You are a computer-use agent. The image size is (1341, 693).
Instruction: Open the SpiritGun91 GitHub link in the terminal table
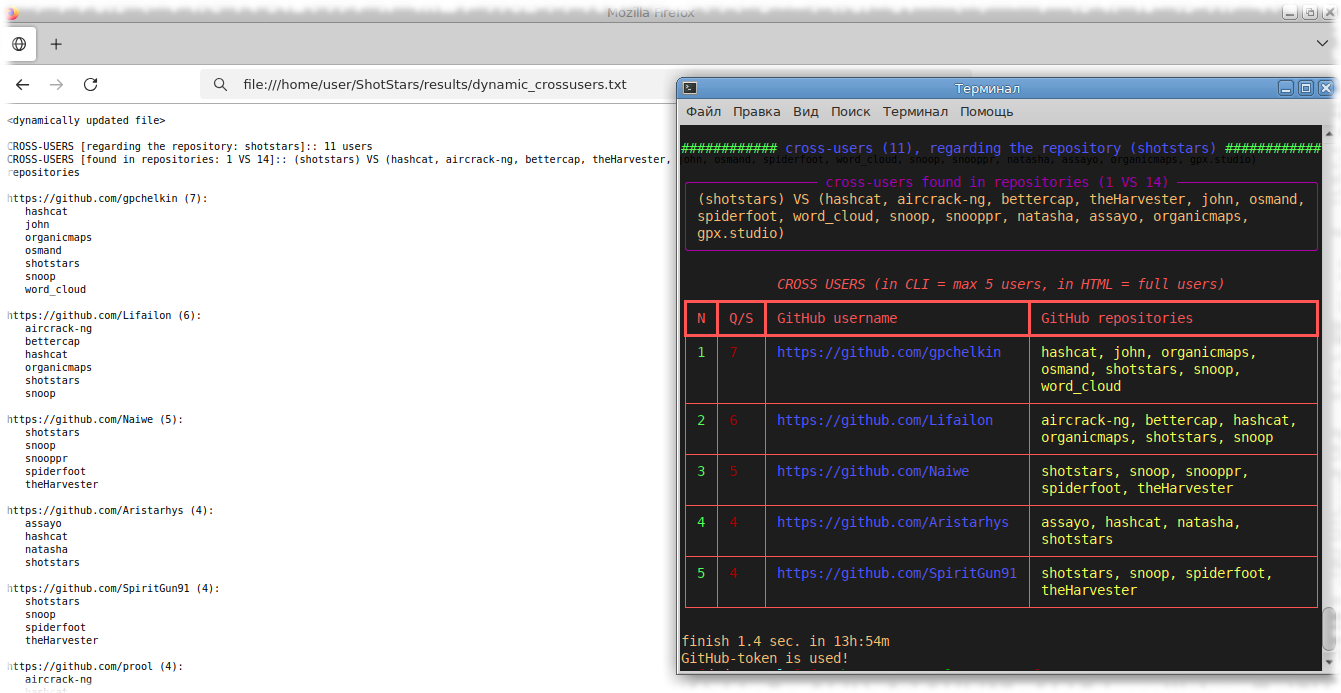tap(897, 574)
